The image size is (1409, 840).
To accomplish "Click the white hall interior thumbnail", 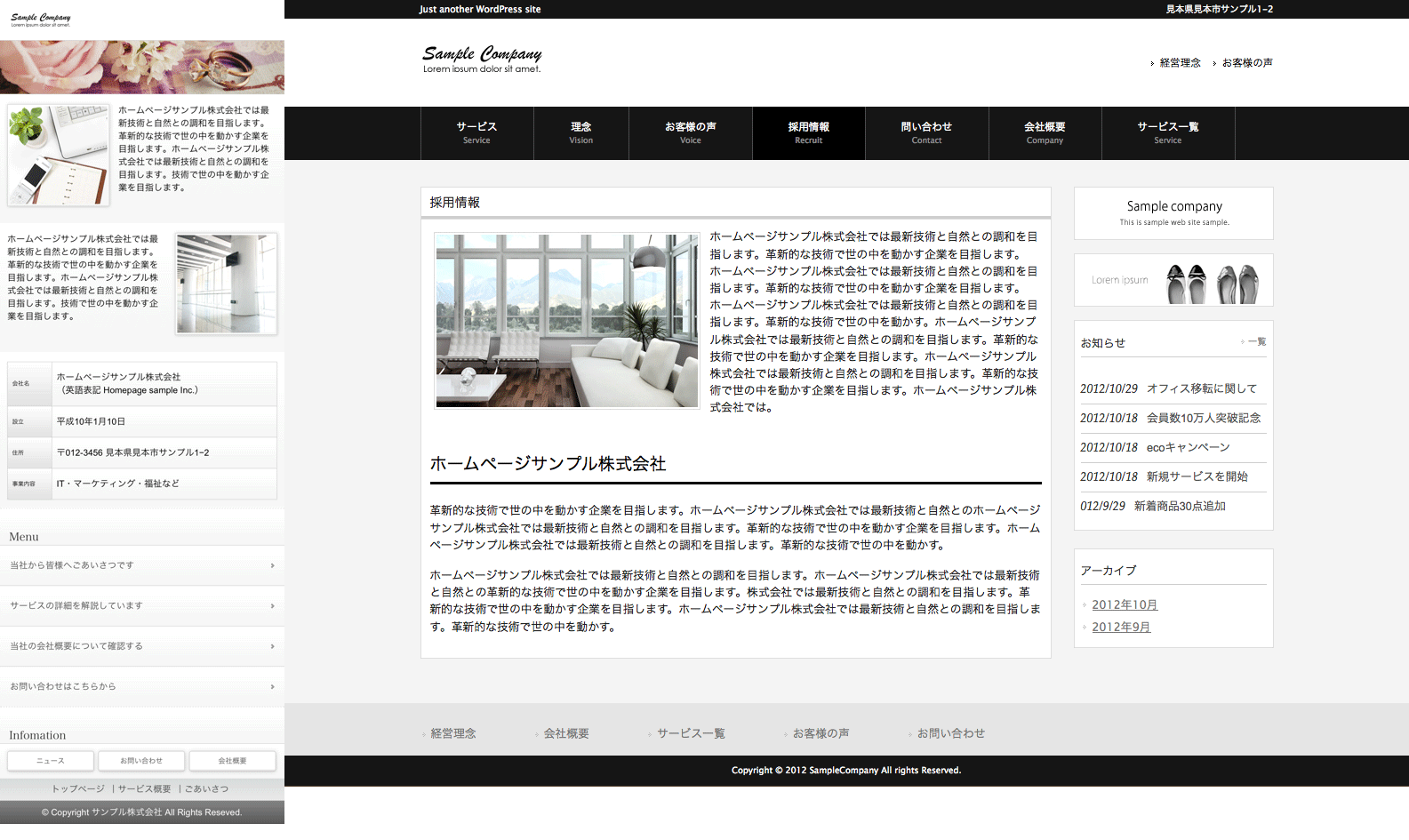I will tap(227, 284).
